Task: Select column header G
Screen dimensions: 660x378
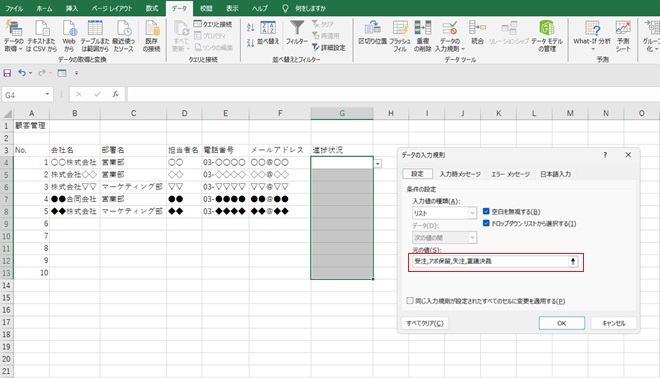Action: (x=342, y=113)
